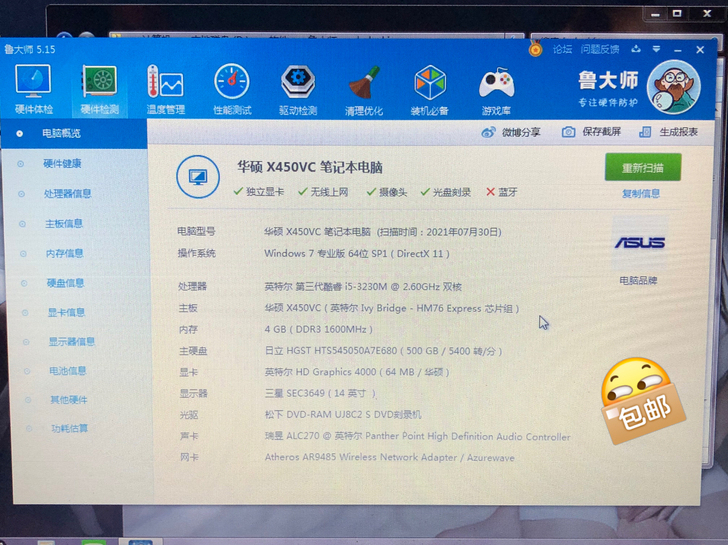This screenshot has width=728, height=545.
Task: Click the processor value i5-3230M @ 2.60GHz
Action: (363, 286)
